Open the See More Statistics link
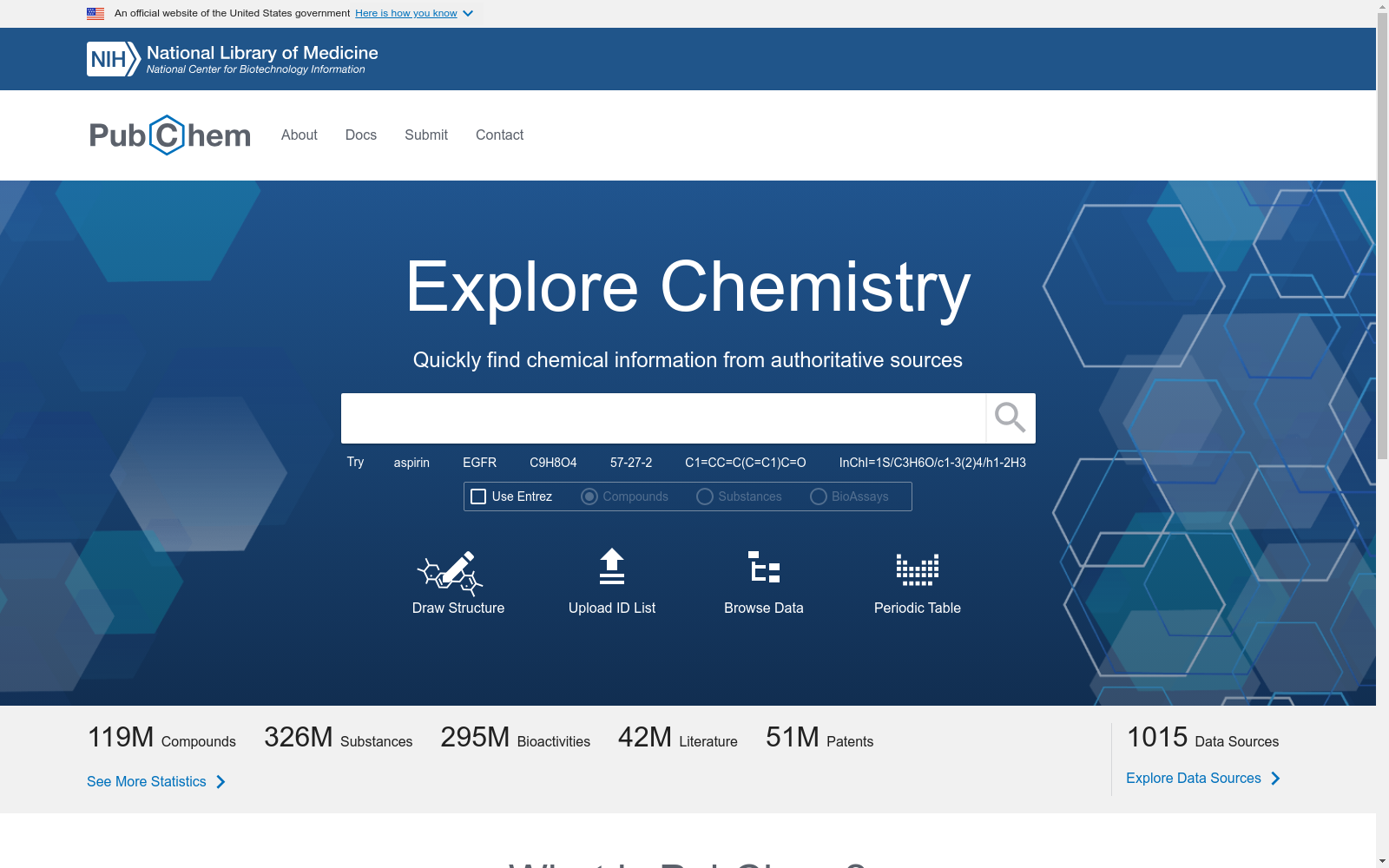Image resolution: width=1389 pixels, height=868 pixels. tap(147, 782)
